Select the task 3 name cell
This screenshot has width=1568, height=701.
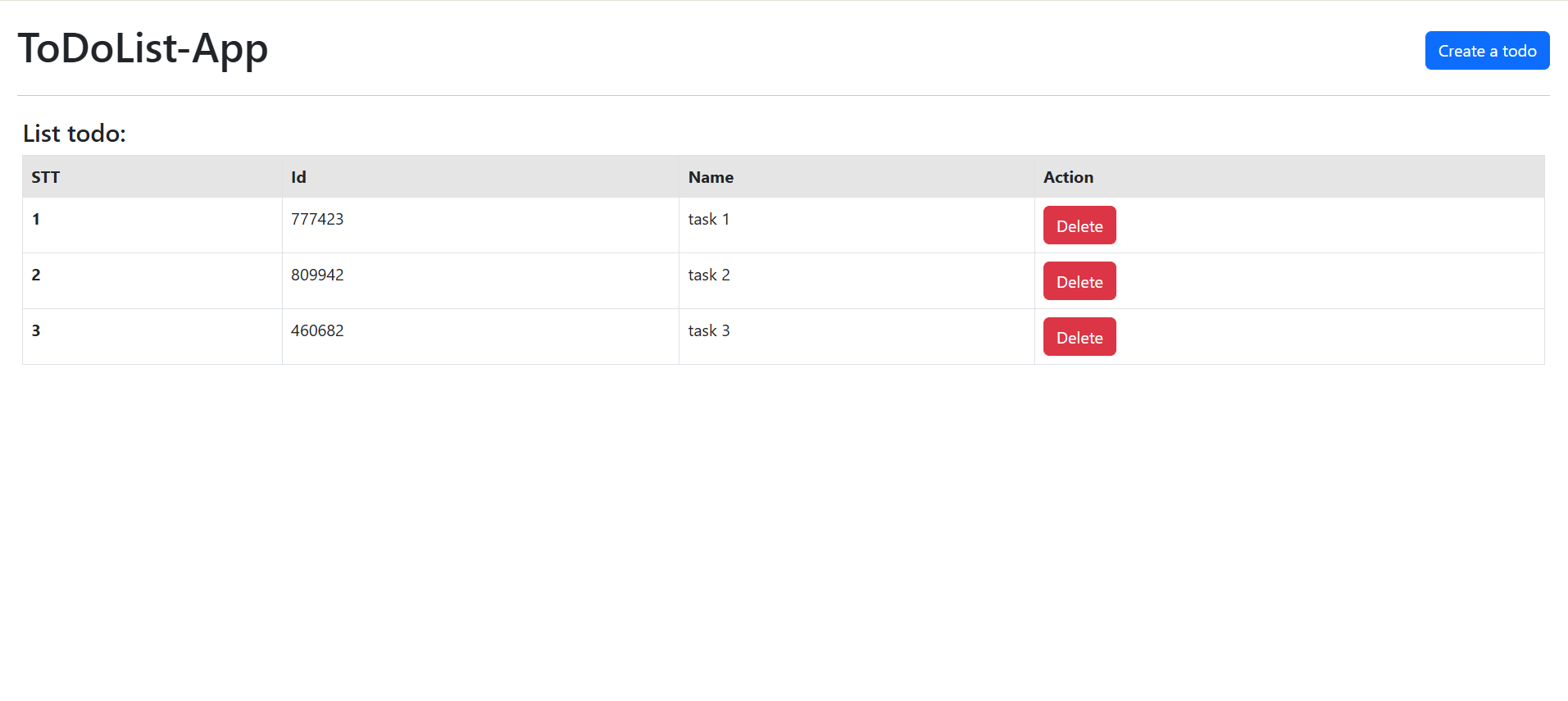(708, 330)
